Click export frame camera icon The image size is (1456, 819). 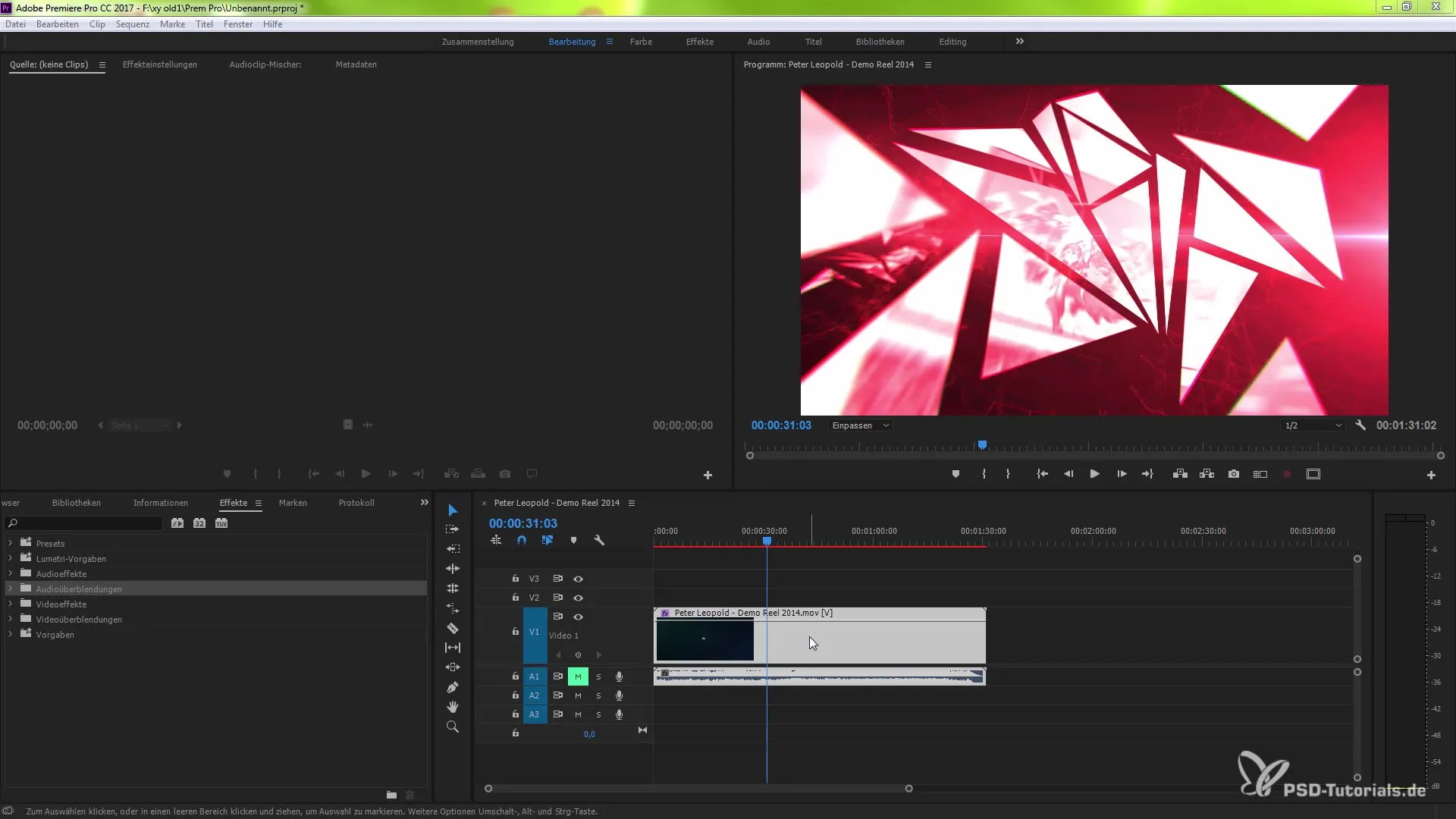pyautogui.click(x=1234, y=474)
